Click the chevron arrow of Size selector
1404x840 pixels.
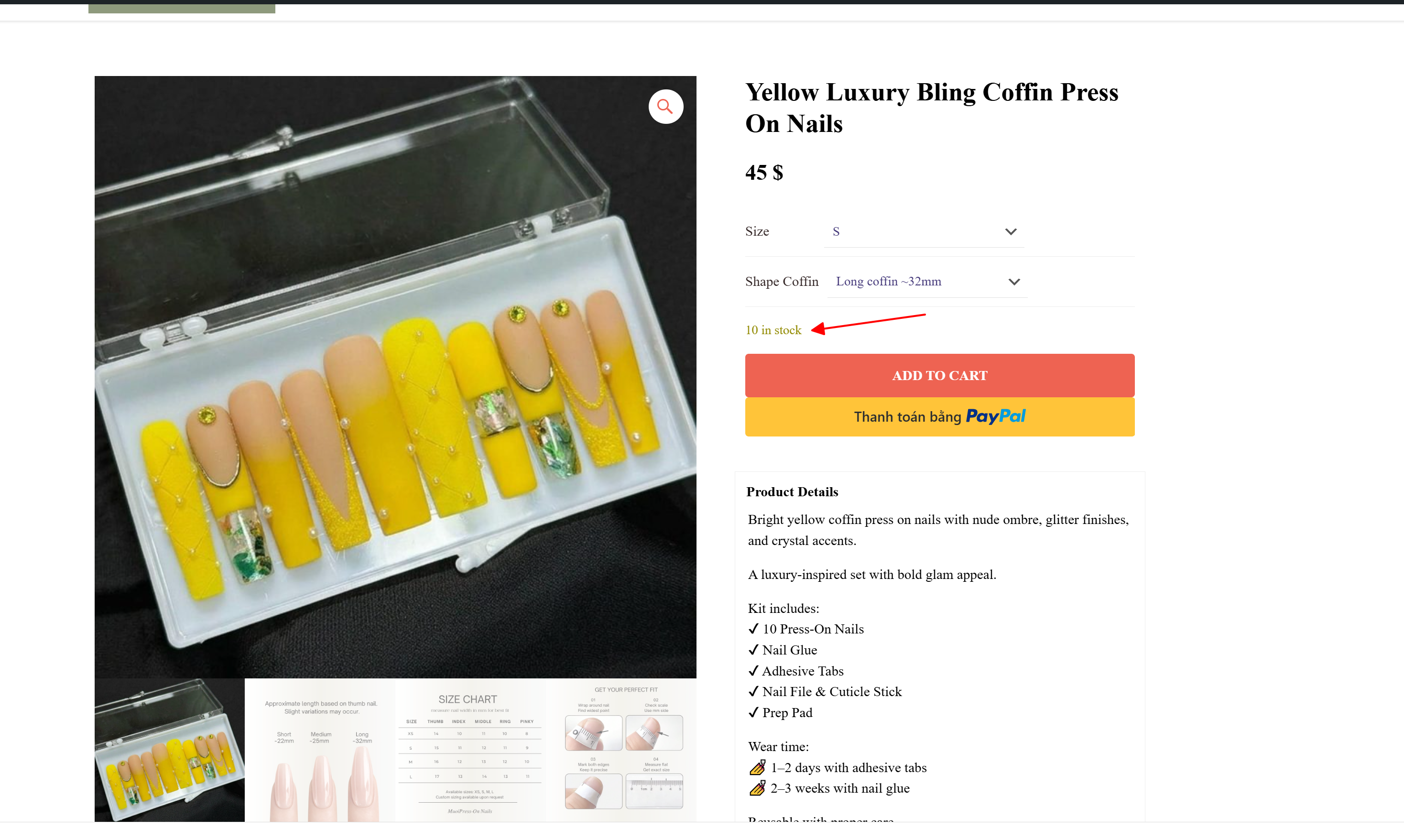1011,231
